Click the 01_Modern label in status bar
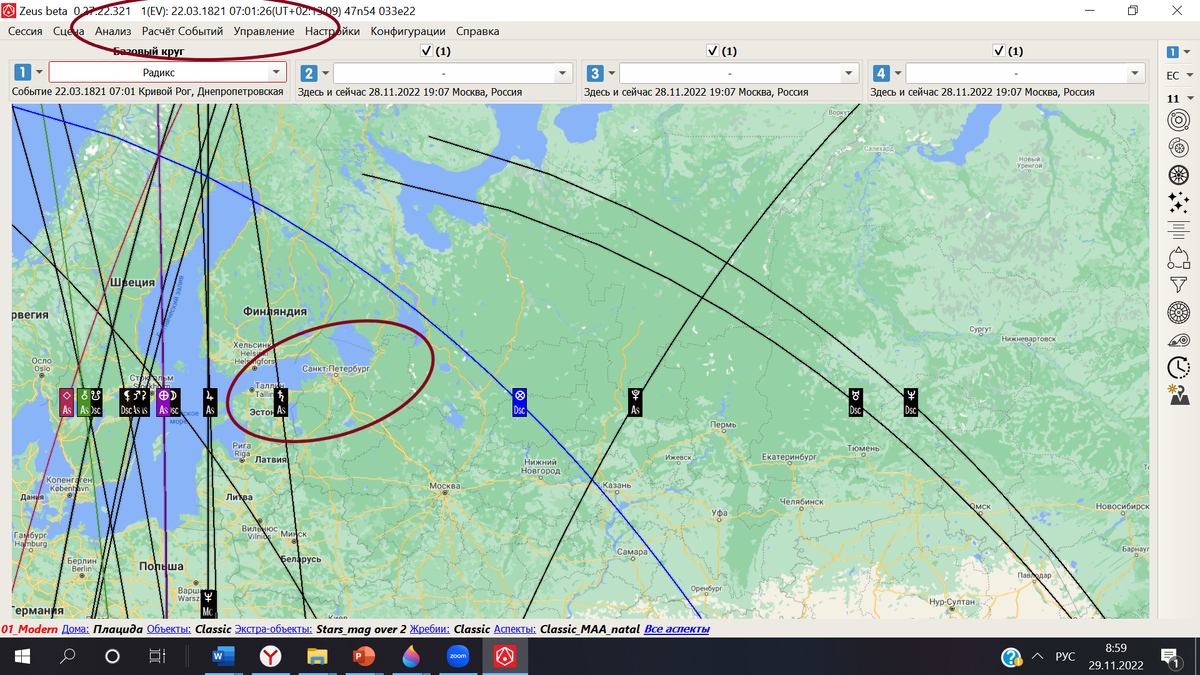1200x675 pixels. 29,629
